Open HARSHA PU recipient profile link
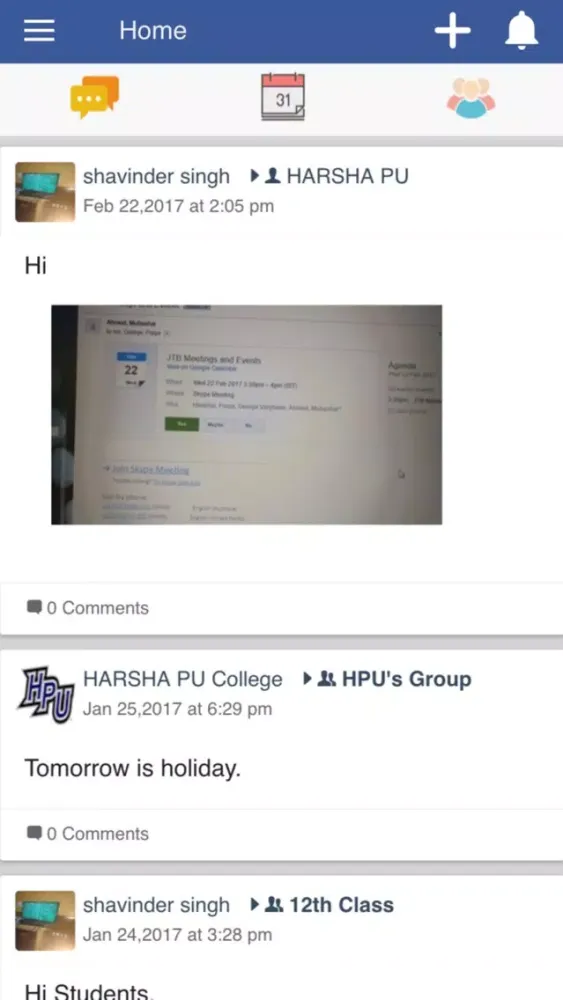This screenshot has width=563, height=1000. 347,176
